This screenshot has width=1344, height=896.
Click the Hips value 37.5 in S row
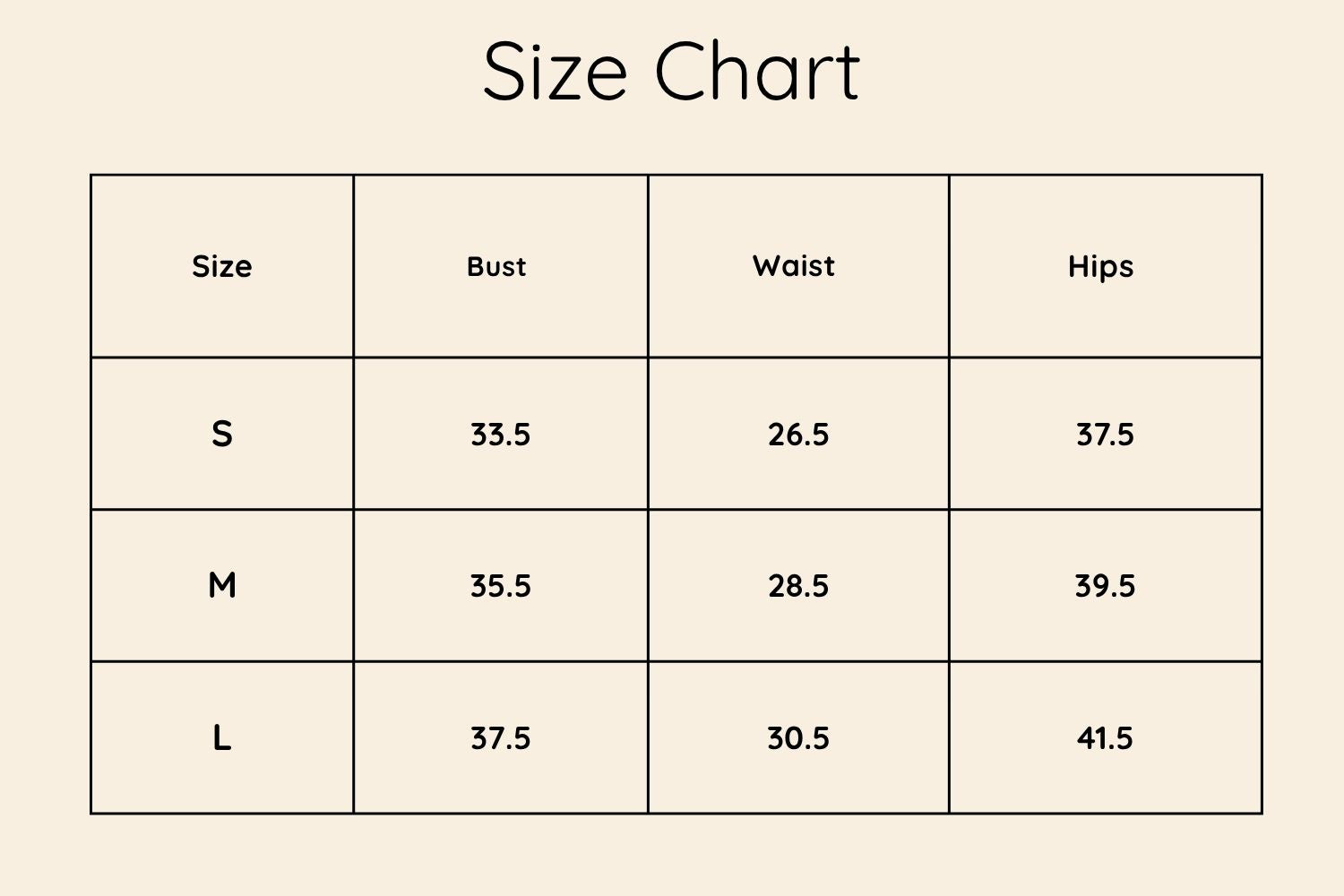[x=1105, y=435]
